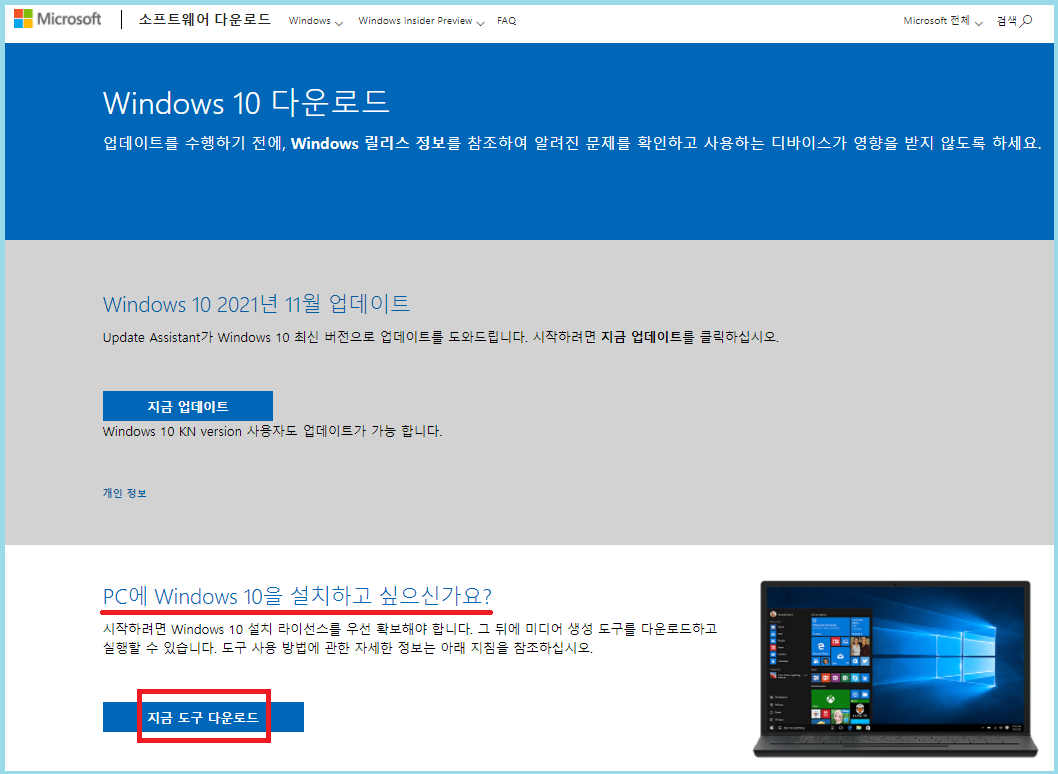Click the Windows 10 2021년 11월 업데이트 heading
Image resolution: width=1058 pixels, height=774 pixels.
256,304
